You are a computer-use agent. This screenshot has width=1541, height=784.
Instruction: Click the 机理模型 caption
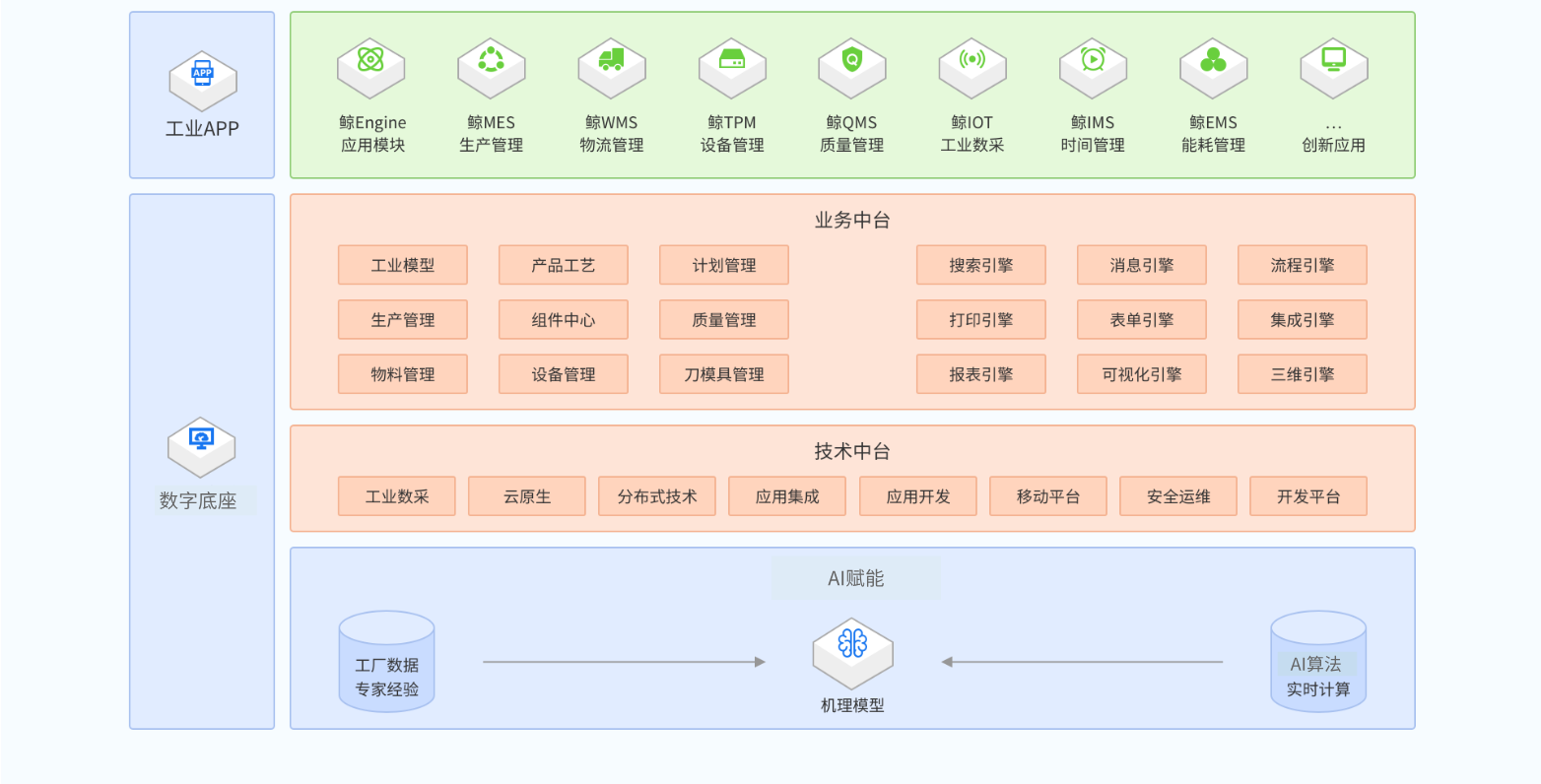852,705
